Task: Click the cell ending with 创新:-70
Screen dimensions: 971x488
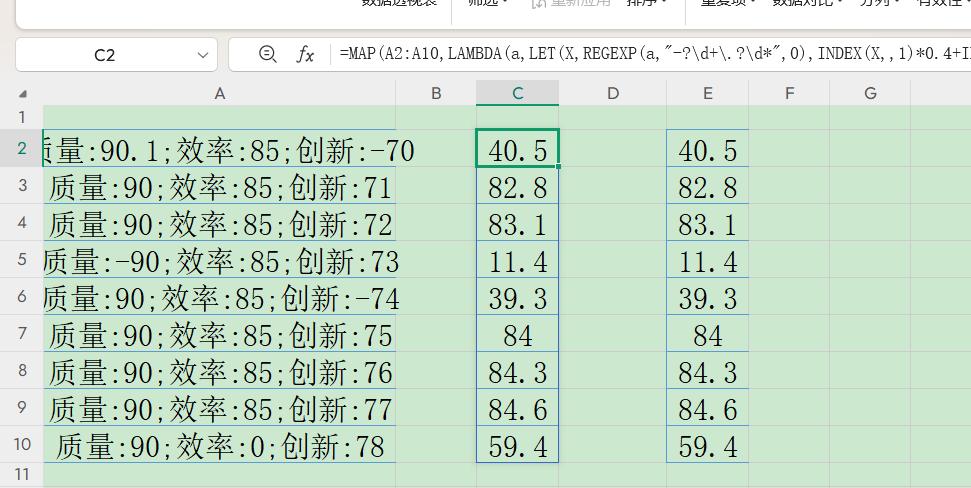Action: [x=219, y=149]
